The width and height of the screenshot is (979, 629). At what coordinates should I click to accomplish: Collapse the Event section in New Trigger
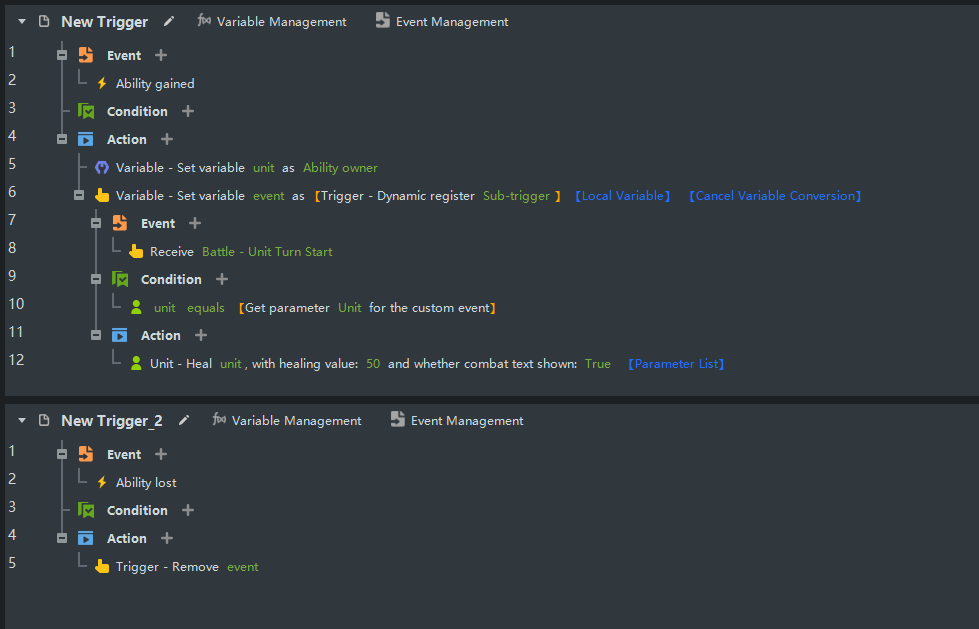[x=62, y=56]
